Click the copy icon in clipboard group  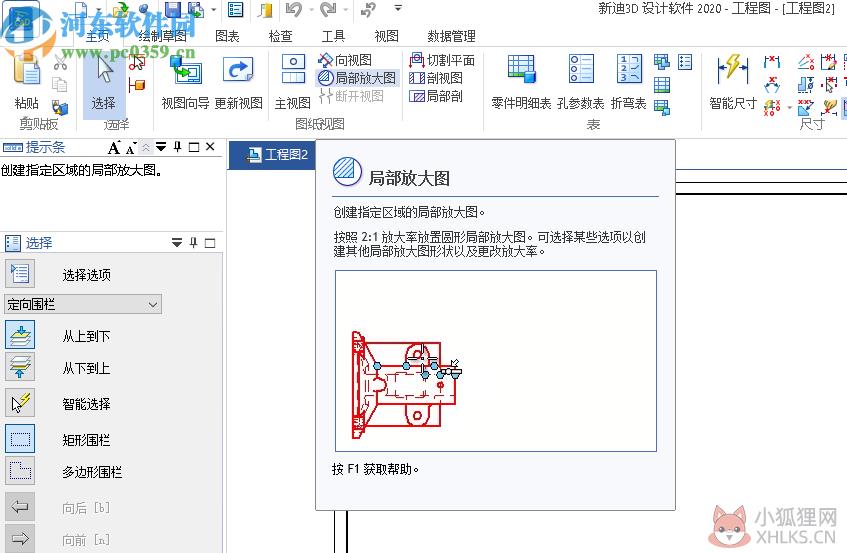[59, 84]
